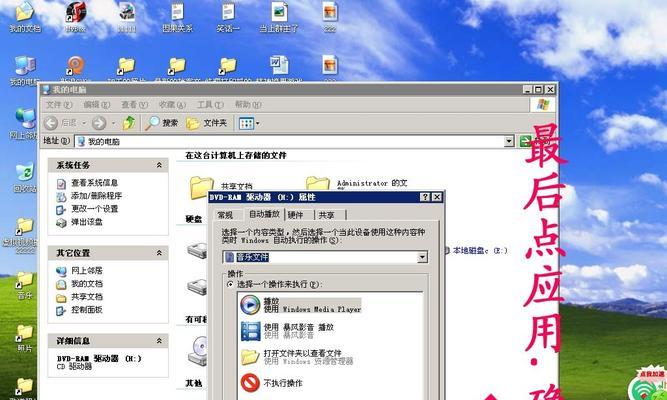Viewport: 667px width, 400px height.
Task: Switch to the 自动播放 tab
Action: pyautogui.click(x=264, y=214)
